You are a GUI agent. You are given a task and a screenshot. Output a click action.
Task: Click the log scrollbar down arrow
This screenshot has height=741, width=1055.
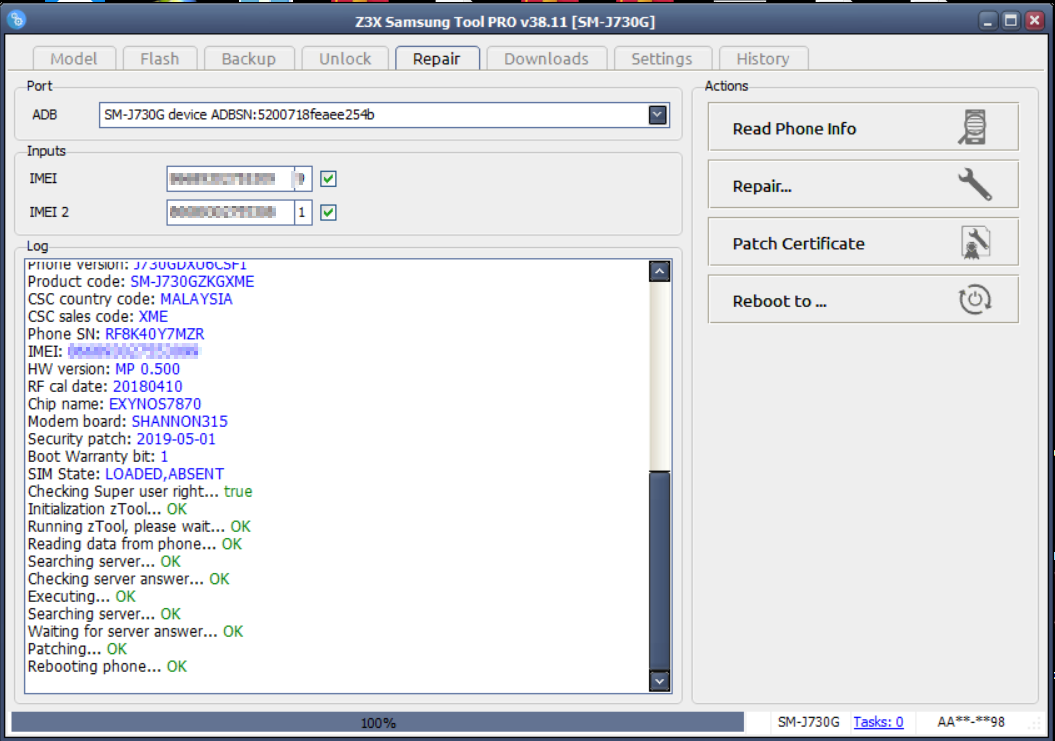[659, 681]
